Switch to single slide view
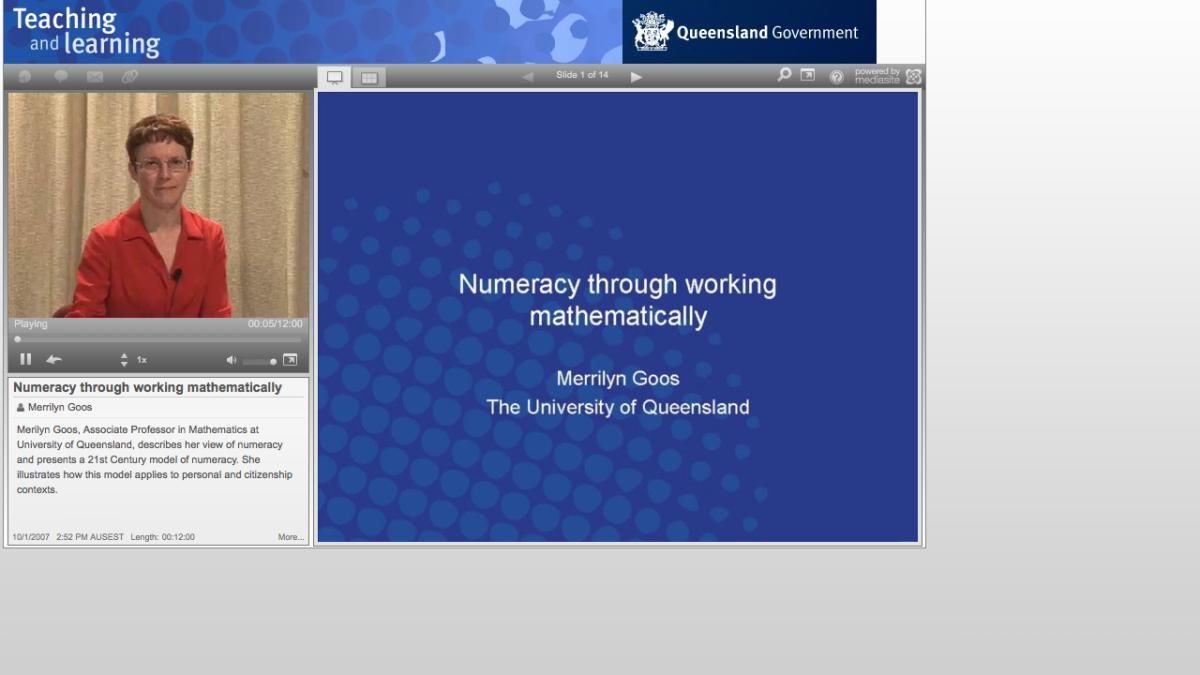 pos(335,76)
